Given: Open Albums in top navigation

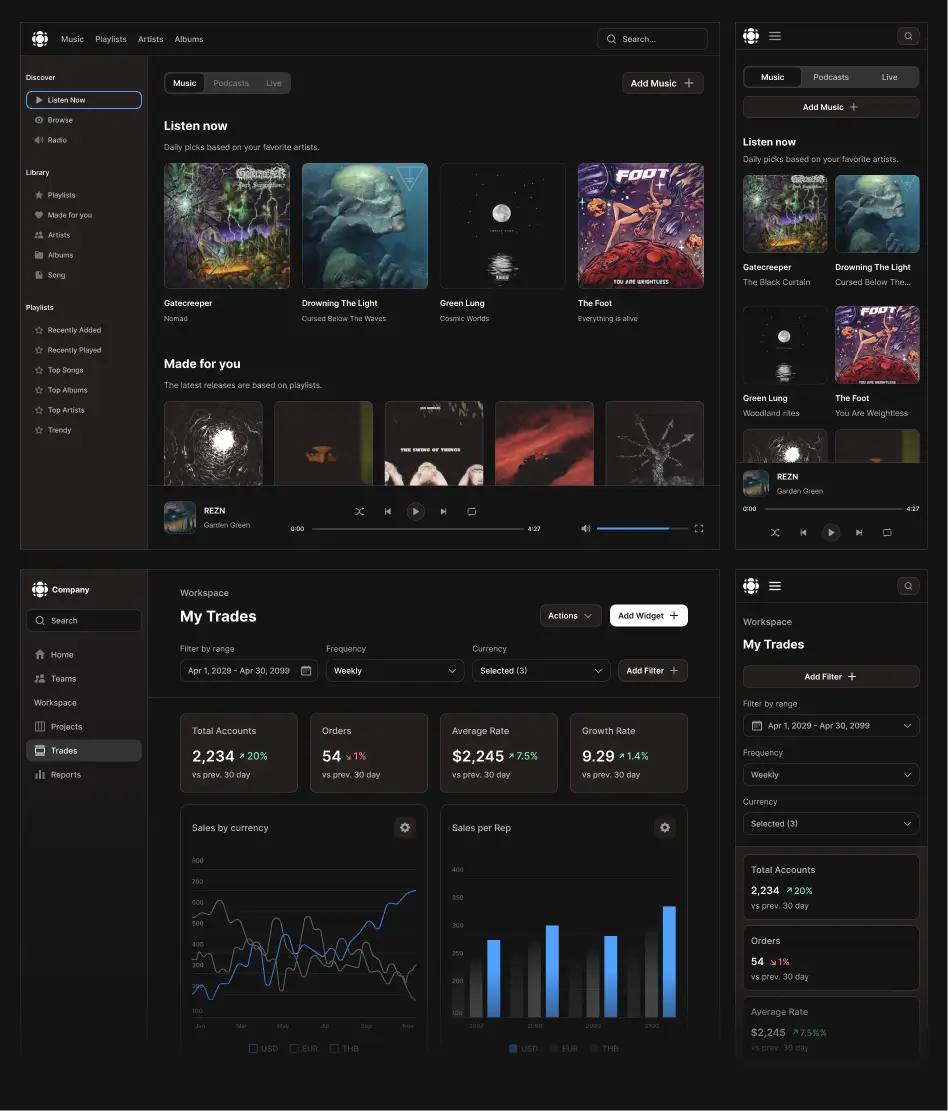Looking at the screenshot, I should click(x=188, y=39).
